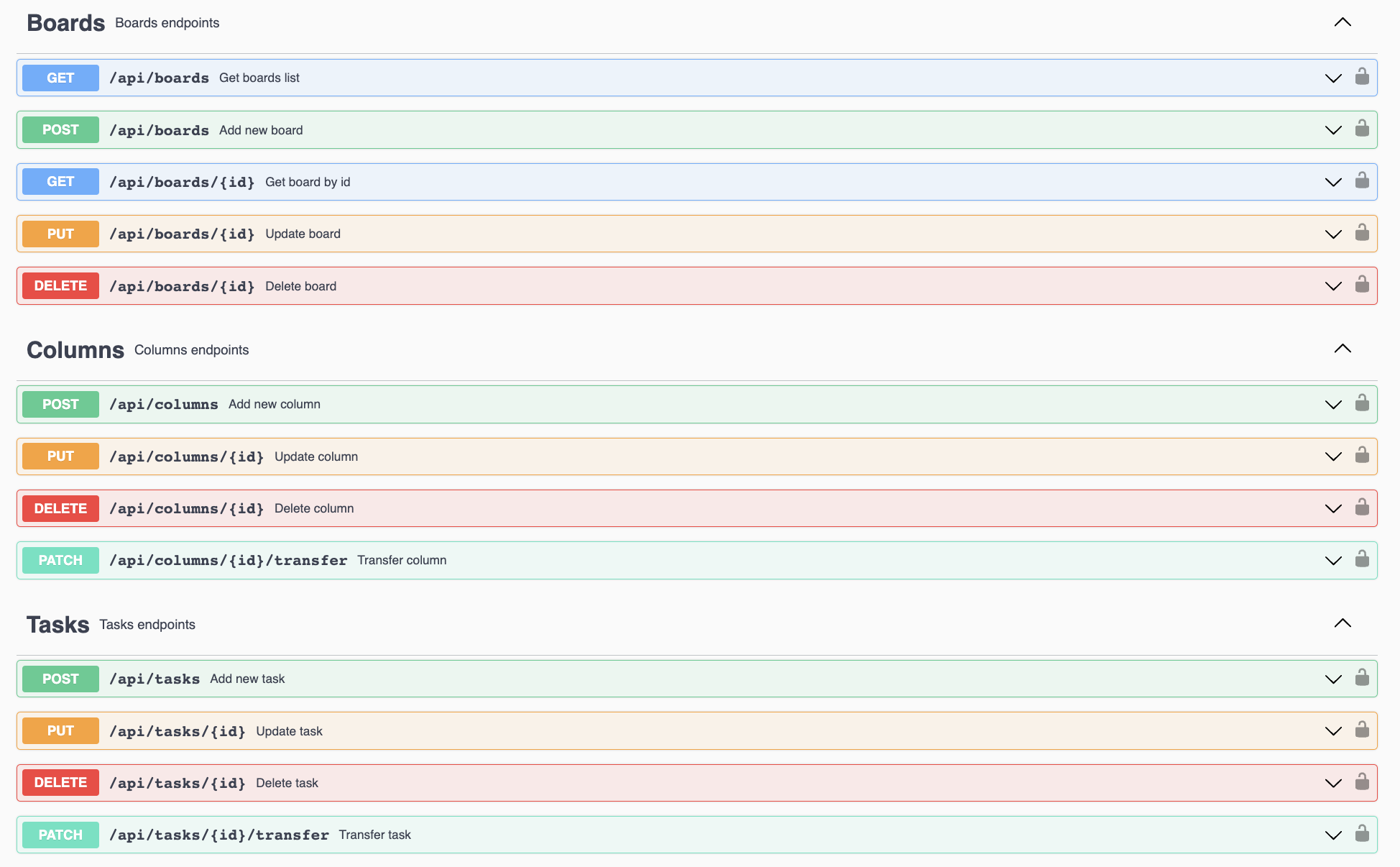The image size is (1400, 867).
Task: Click the /api/columns path link
Action: click(164, 404)
